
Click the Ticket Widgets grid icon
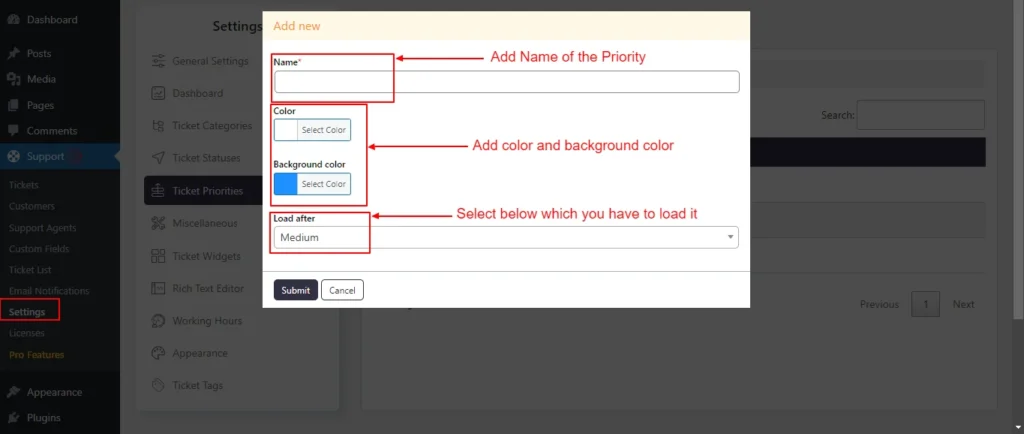click(158, 256)
